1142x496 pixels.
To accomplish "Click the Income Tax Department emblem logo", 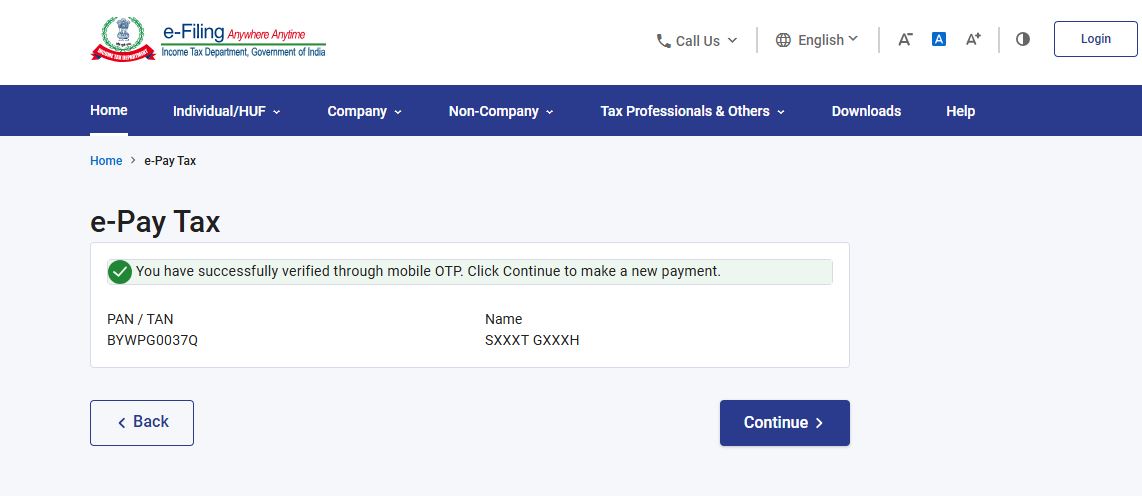I will (123, 39).
